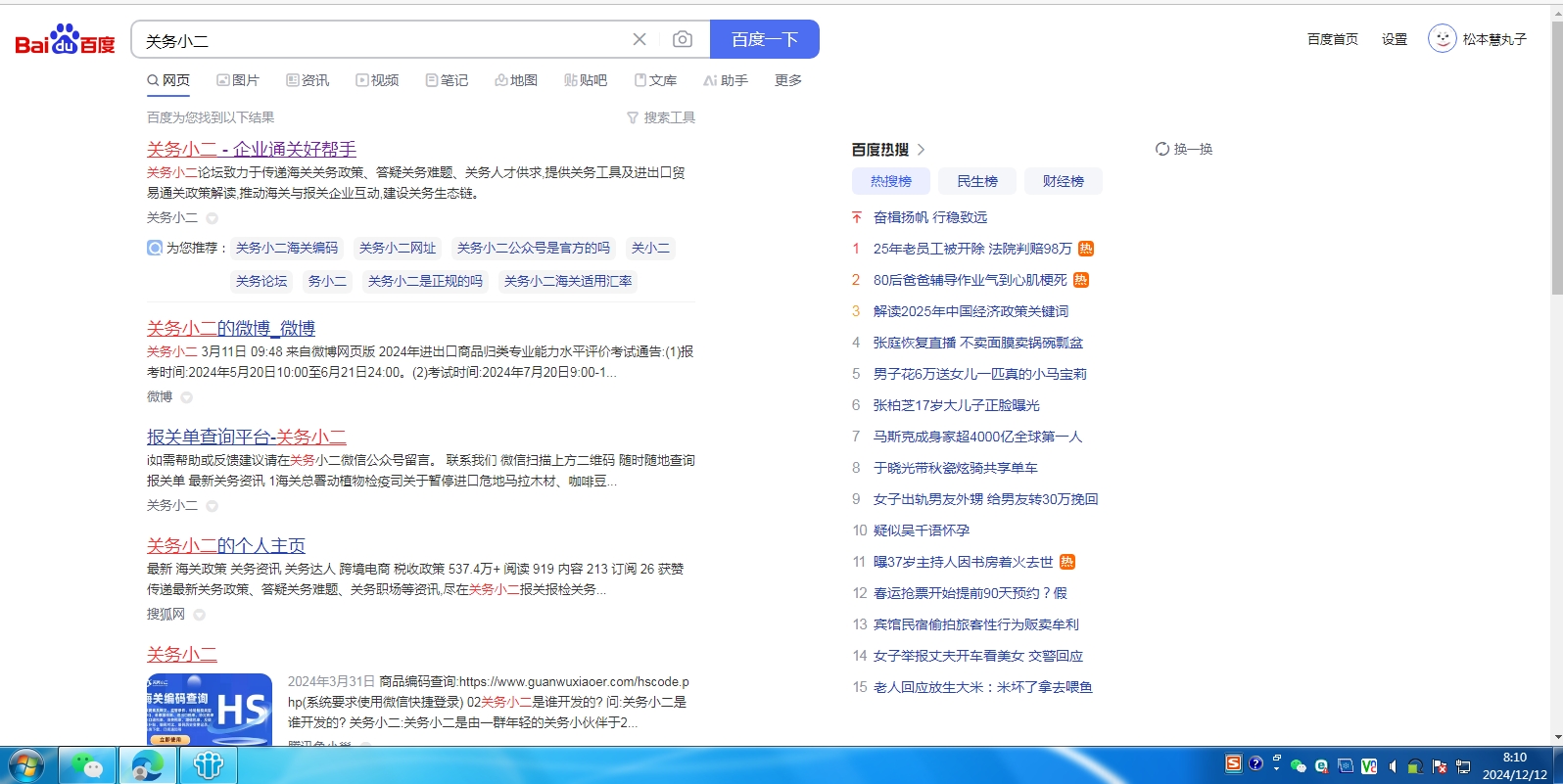Screen dimensions: 1563x784
Task: Select the 热搜榜 tab
Action: (891, 181)
